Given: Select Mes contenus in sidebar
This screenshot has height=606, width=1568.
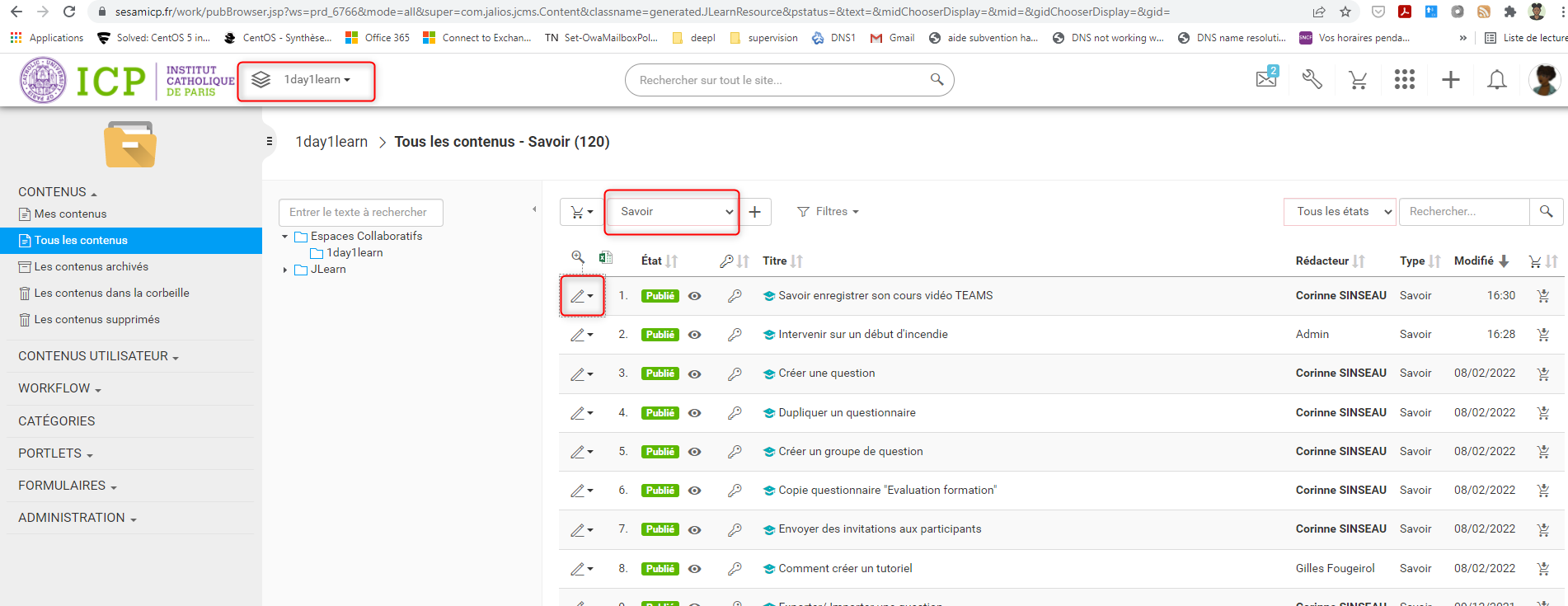Looking at the screenshot, I should click(70, 214).
